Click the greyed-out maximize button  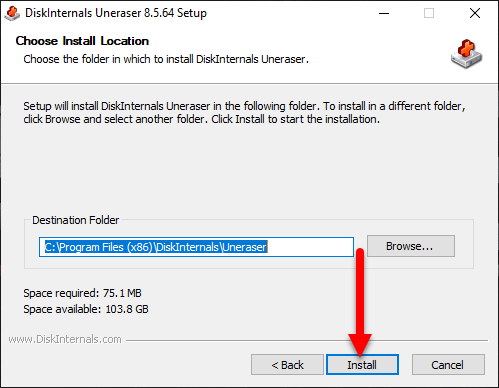pos(429,13)
